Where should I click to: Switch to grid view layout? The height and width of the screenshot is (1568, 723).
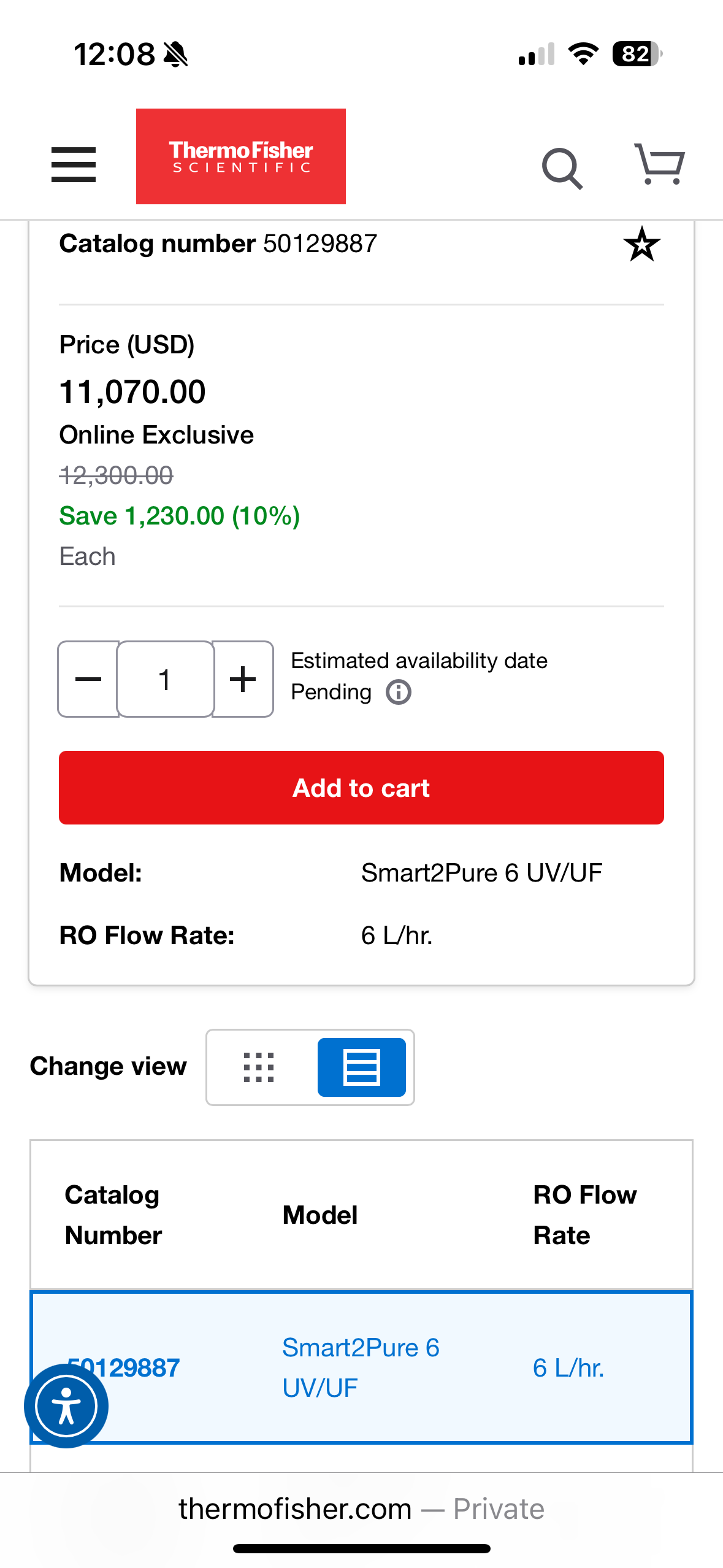click(259, 1067)
